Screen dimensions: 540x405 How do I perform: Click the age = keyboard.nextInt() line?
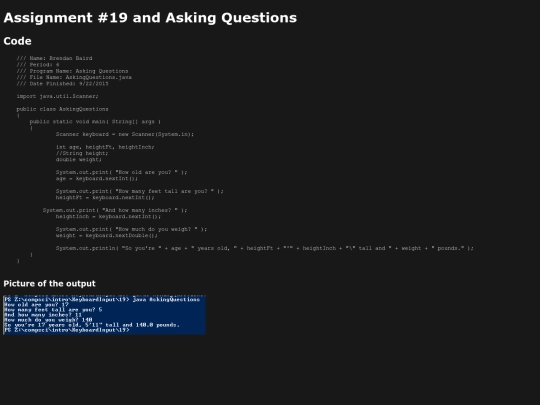pos(97,178)
